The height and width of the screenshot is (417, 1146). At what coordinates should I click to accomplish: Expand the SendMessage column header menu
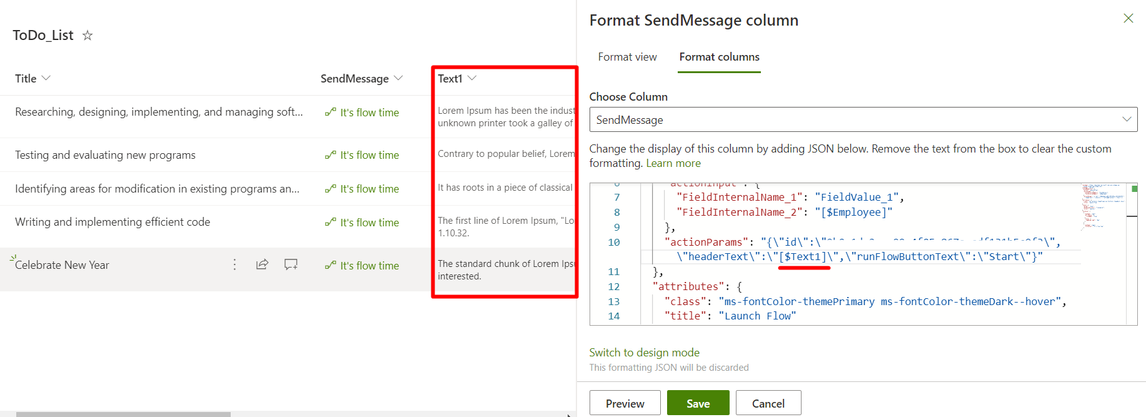[399, 79]
